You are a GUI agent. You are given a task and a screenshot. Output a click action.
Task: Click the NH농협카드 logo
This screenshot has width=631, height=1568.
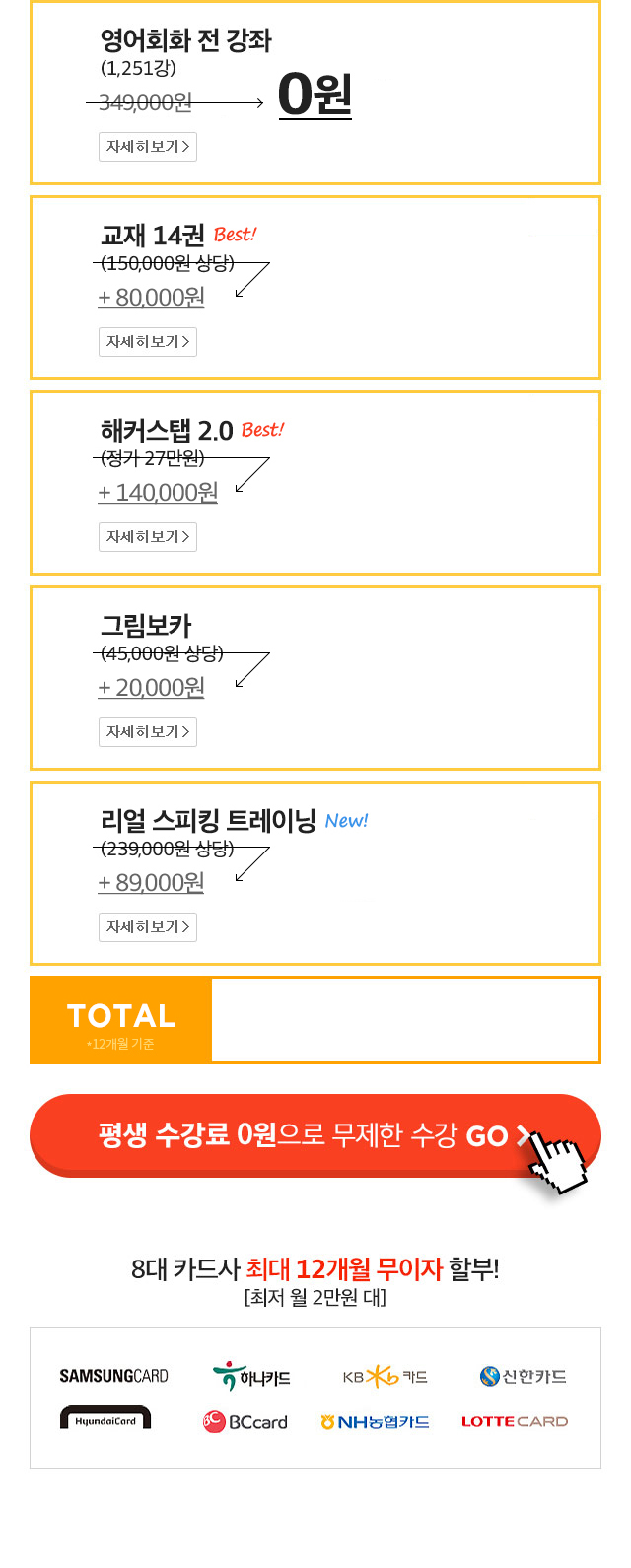pyautogui.click(x=375, y=1422)
